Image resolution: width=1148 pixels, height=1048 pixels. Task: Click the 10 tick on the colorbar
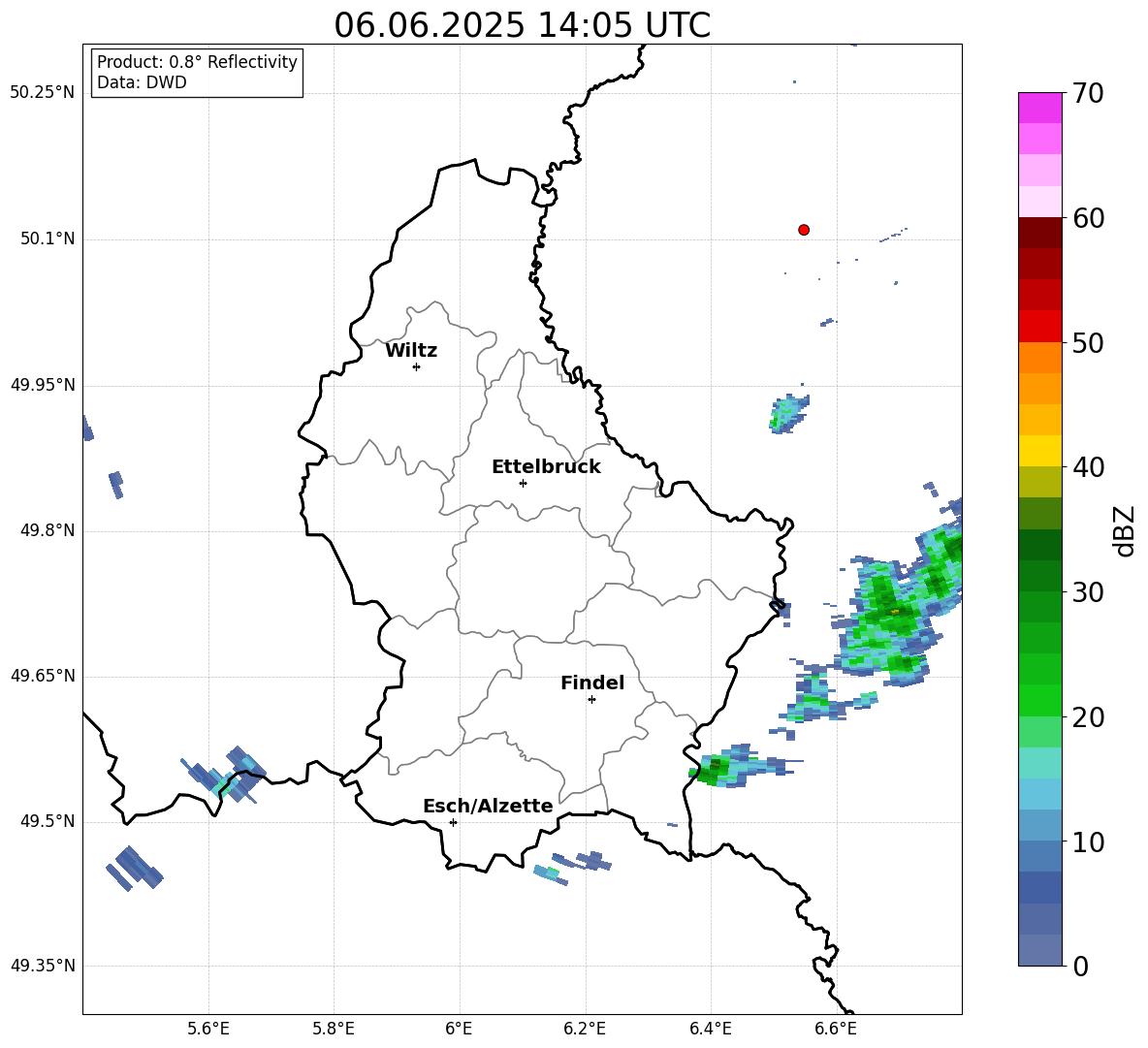[1087, 842]
